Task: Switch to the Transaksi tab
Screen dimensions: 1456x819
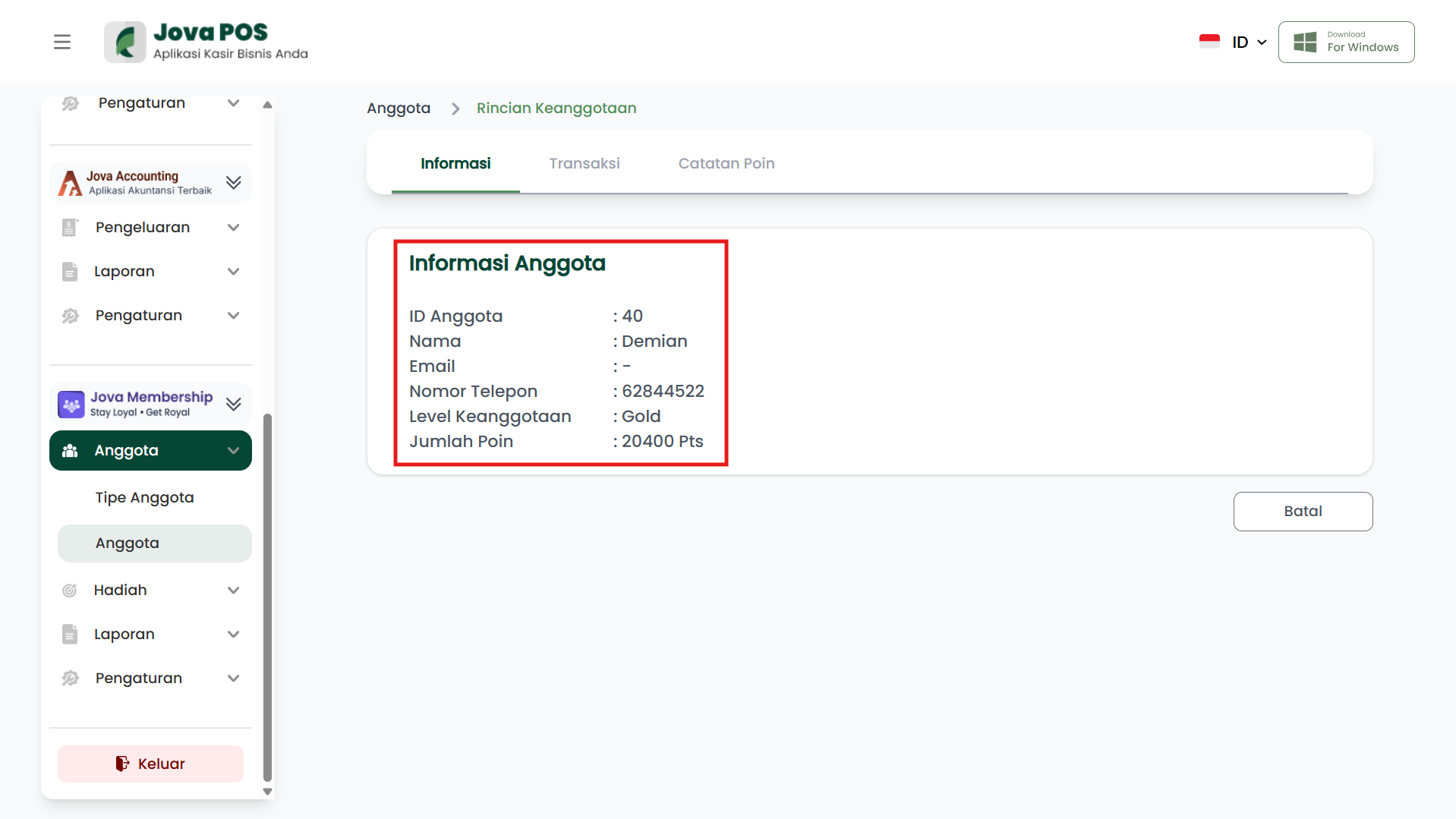Action: point(584,163)
